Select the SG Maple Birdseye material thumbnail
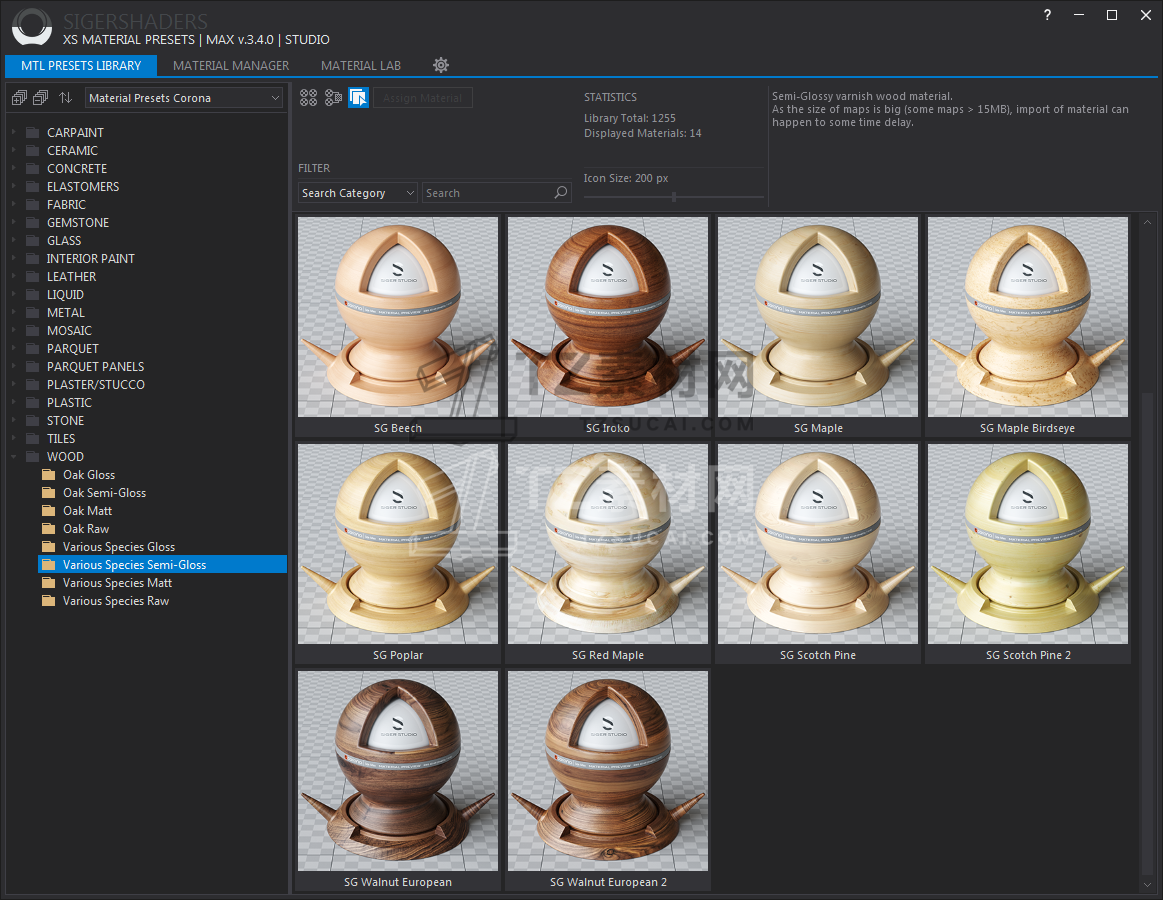Viewport: 1163px width, 900px height. pyautogui.click(x=1027, y=317)
